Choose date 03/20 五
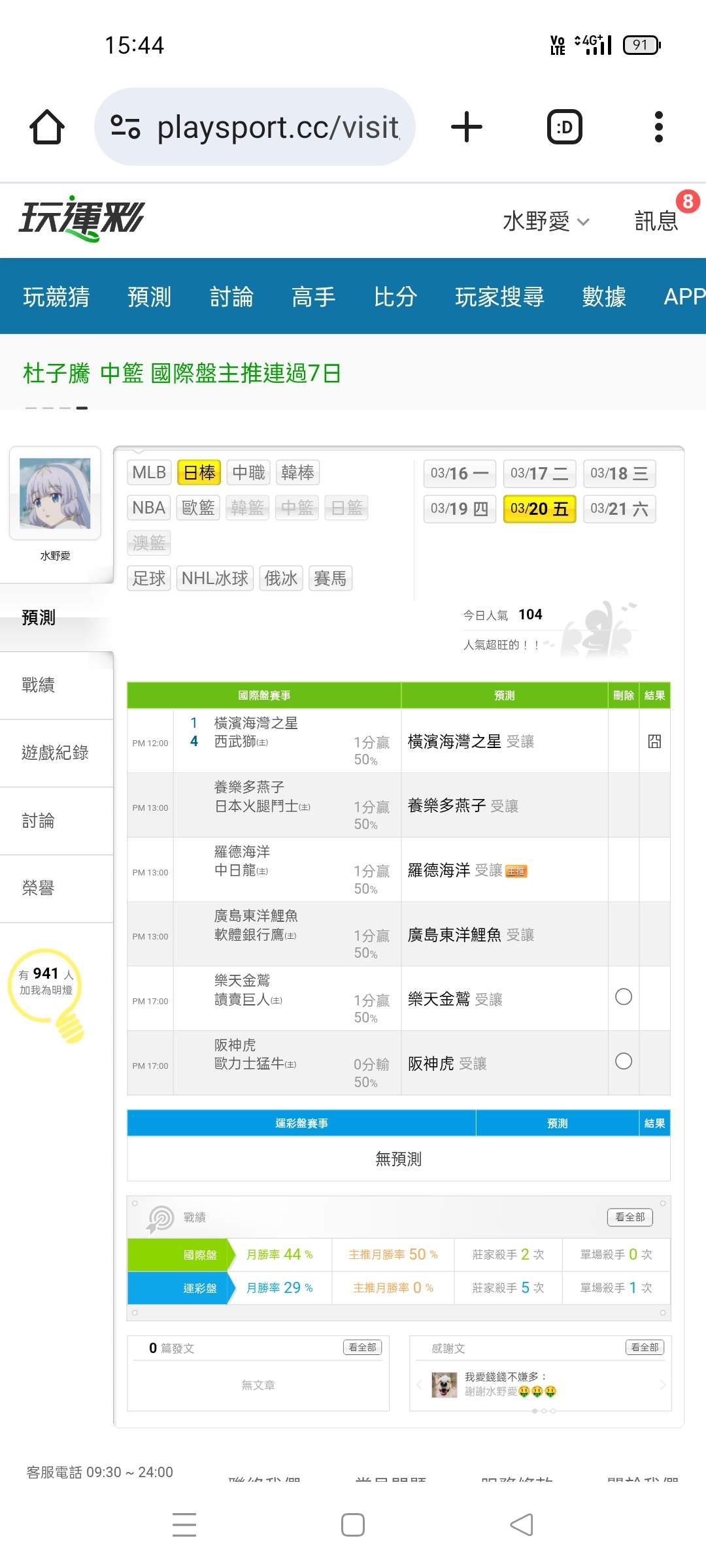Screen dimensions: 706x1568 click(539, 509)
